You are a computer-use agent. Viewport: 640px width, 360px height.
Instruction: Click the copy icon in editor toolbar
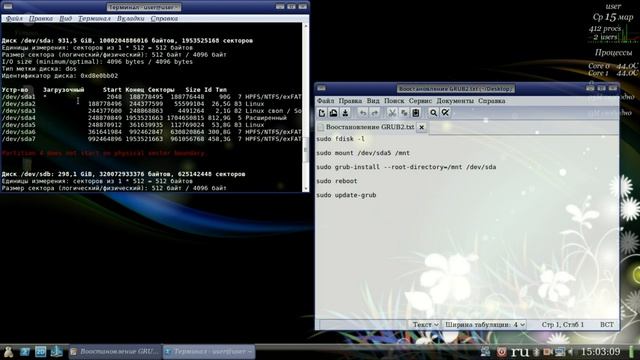coord(404,113)
